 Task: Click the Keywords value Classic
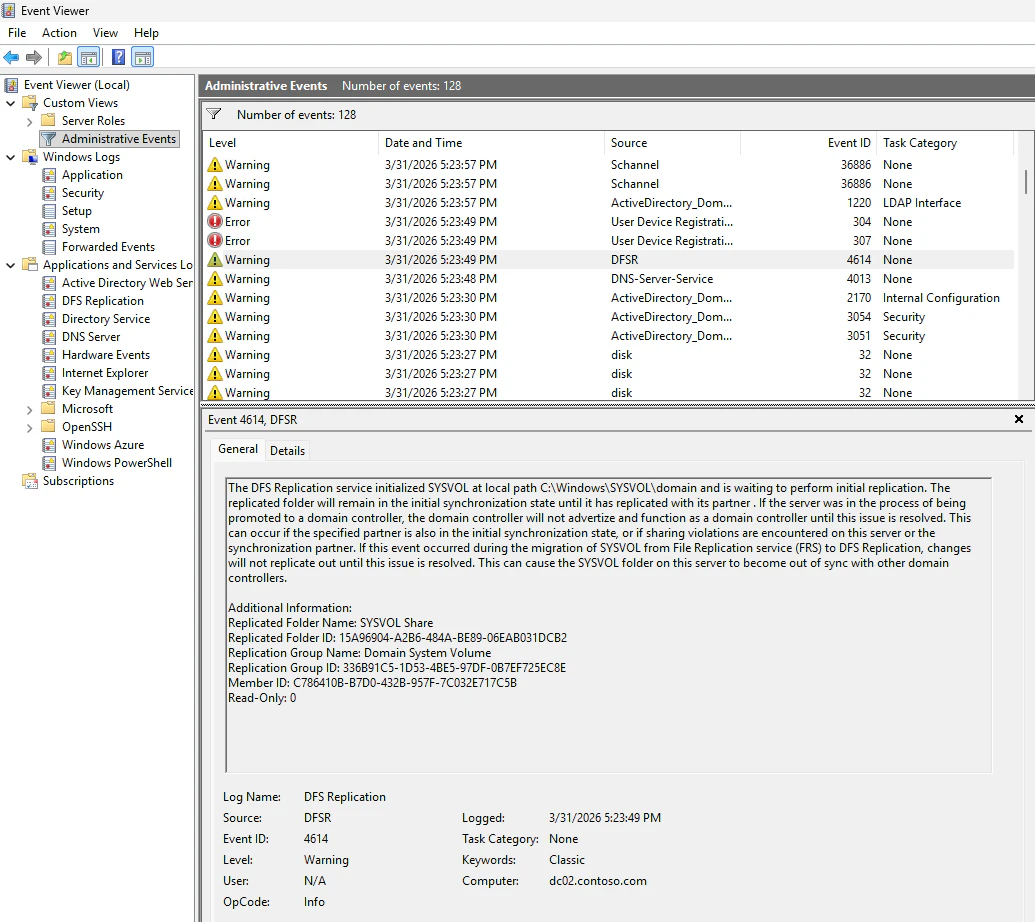(x=566, y=859)
